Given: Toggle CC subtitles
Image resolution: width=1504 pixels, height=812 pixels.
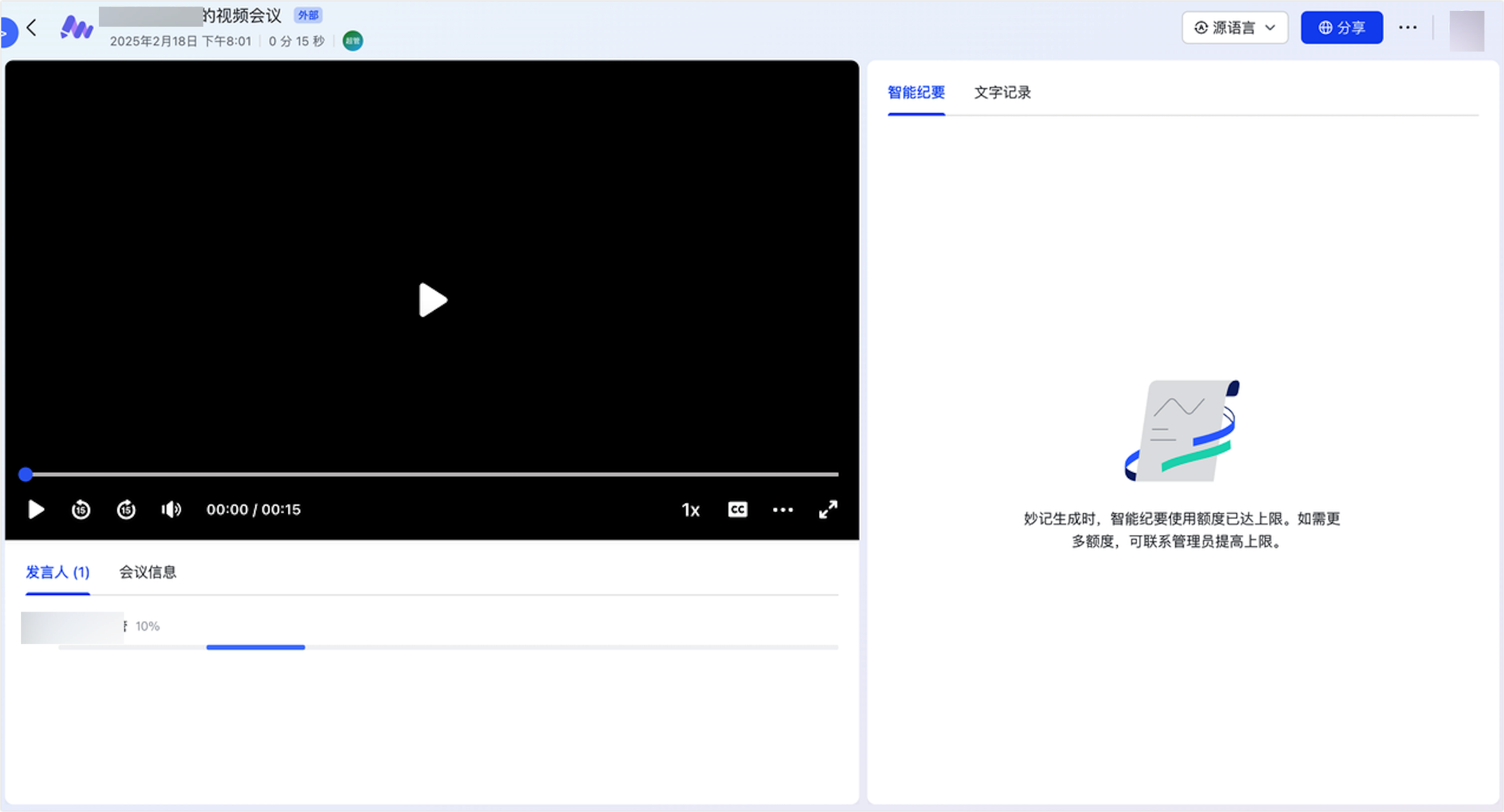Looking at the screenshot, I should [737, 509].
